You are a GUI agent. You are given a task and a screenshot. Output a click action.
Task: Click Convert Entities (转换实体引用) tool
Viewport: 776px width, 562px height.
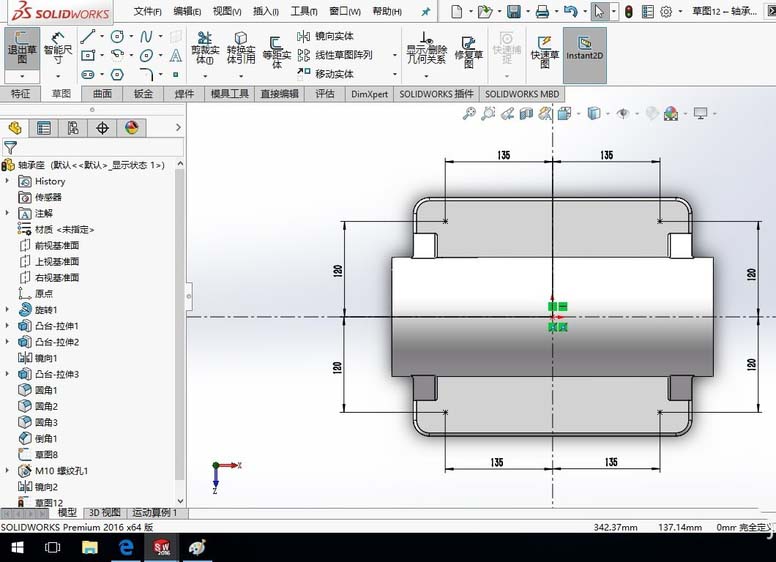coord(241,48)
